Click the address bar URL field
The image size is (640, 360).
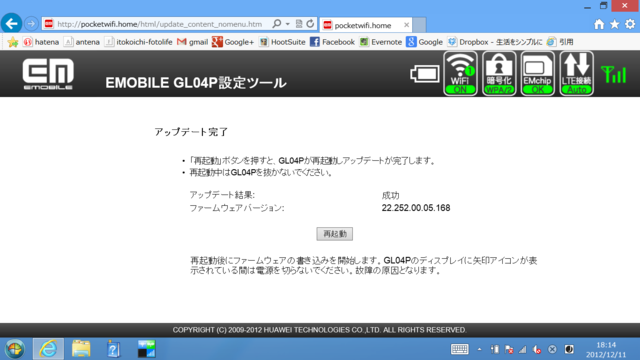[159, 24]
